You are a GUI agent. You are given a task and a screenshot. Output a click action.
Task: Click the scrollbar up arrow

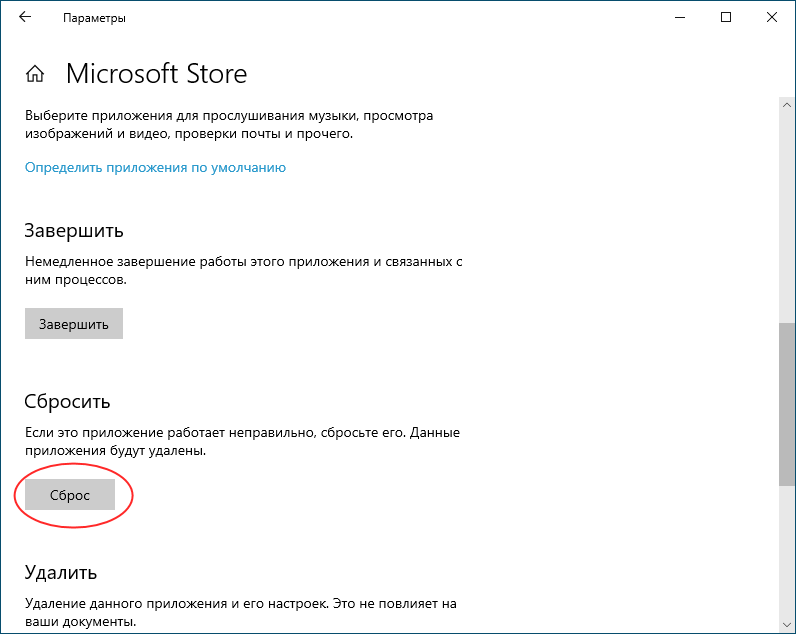[x=787, y=105]
